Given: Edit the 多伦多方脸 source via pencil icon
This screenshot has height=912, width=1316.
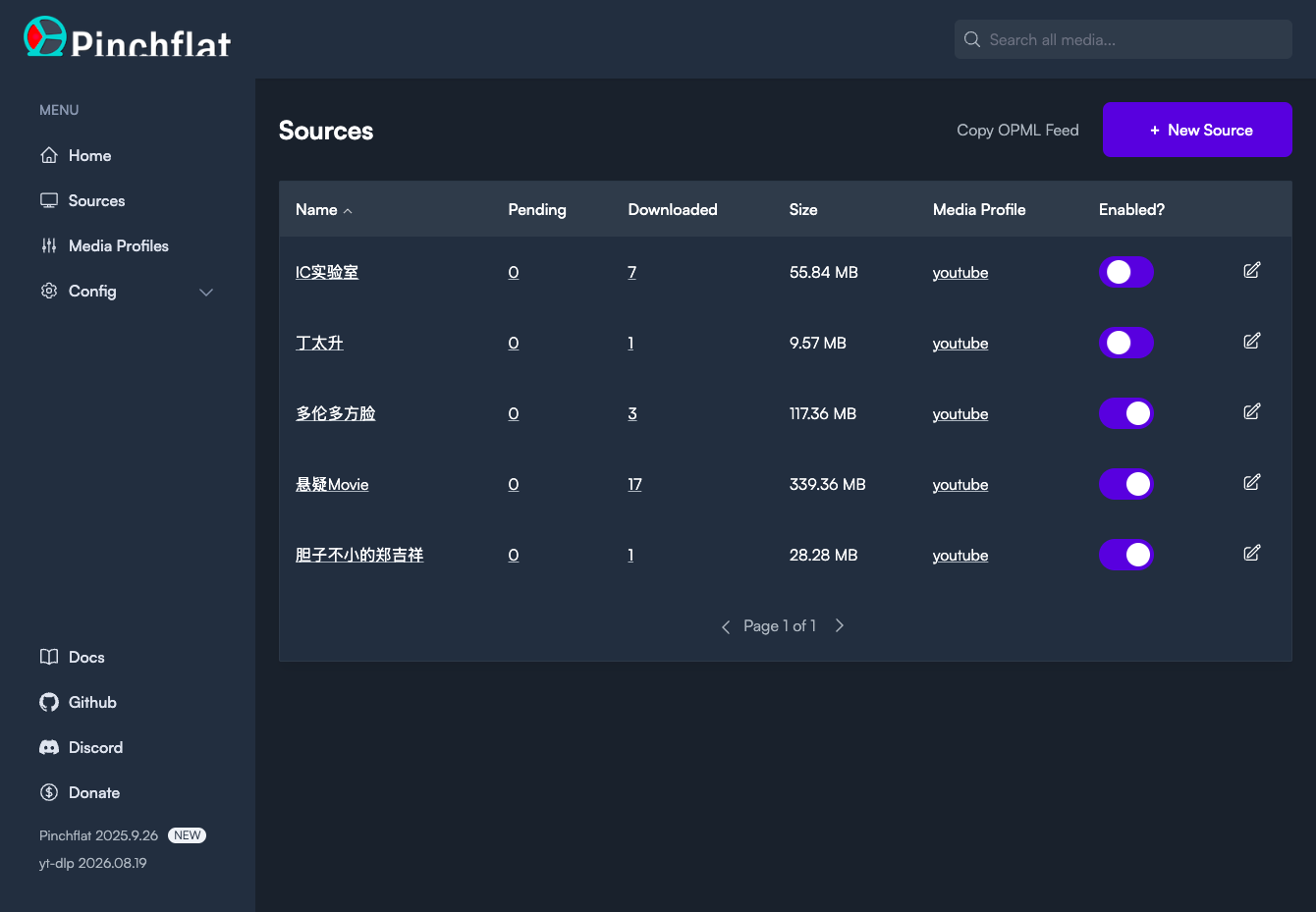Looking at the screenshot, I should (x=1252, y=411).
